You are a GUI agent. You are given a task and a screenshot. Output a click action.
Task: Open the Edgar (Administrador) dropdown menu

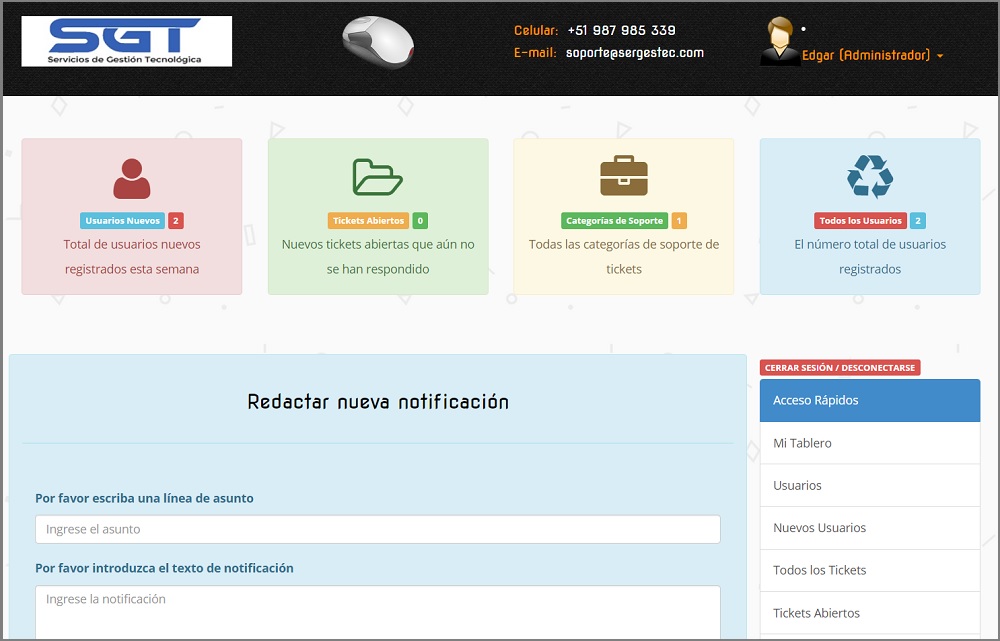click(x=872, y=55)
